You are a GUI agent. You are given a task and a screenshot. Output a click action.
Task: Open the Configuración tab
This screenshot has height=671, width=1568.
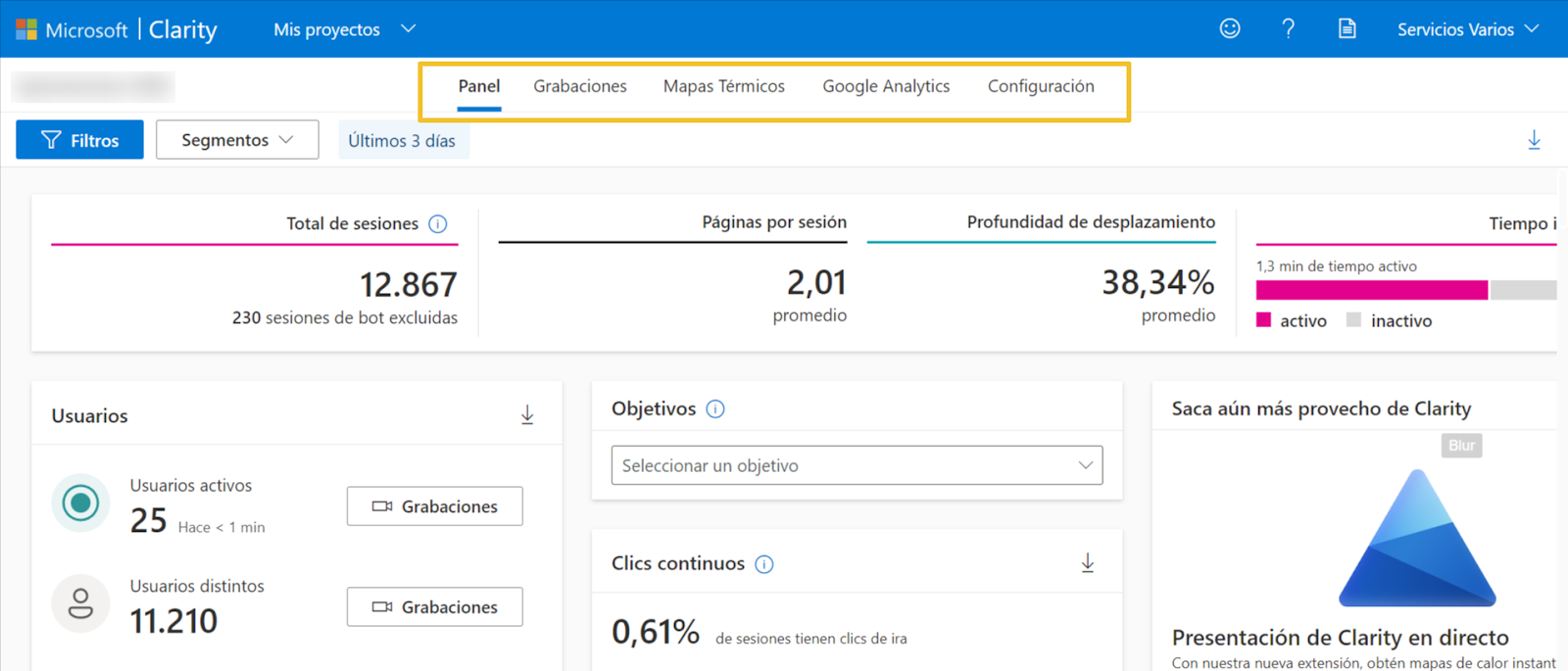(x=1041, y=86)
